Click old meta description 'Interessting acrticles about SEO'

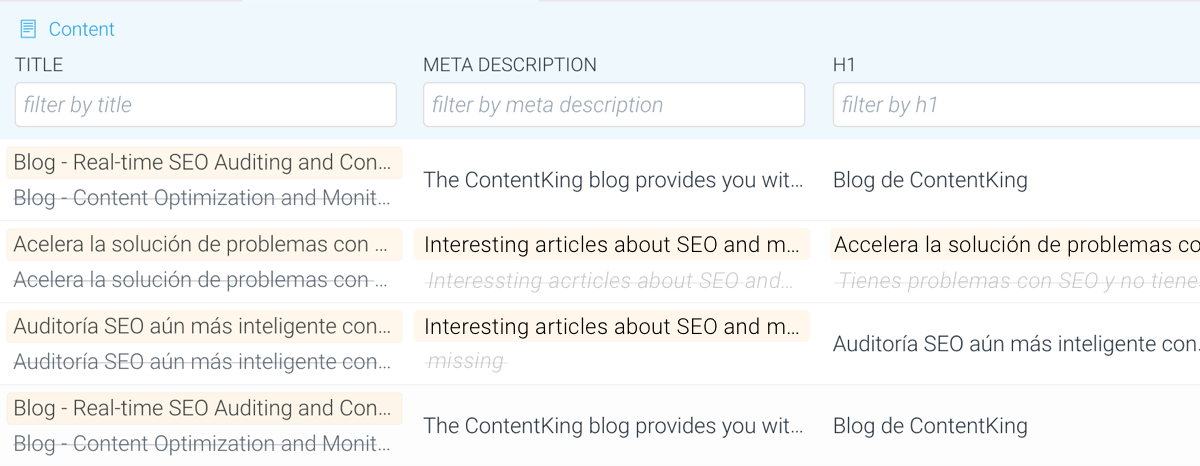coord(610,281)
